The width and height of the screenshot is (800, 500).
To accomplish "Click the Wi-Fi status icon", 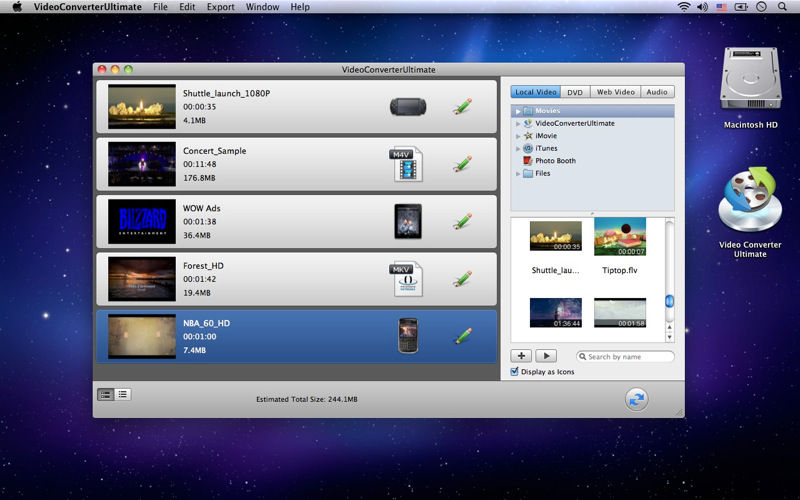I will (x=684, y=7).
